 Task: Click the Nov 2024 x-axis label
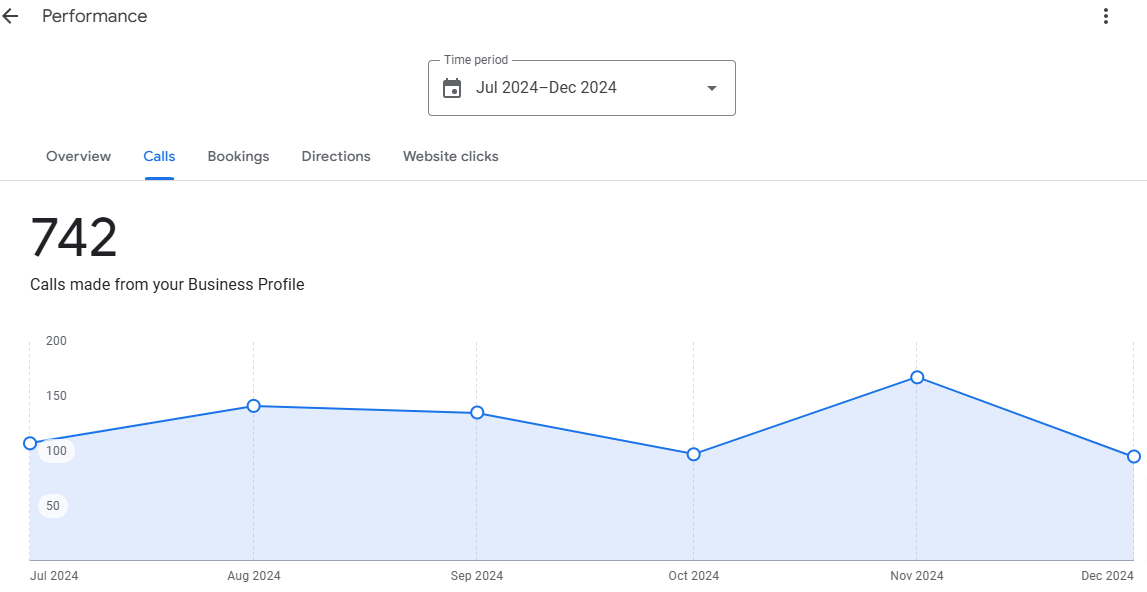(x=916, y=576)
